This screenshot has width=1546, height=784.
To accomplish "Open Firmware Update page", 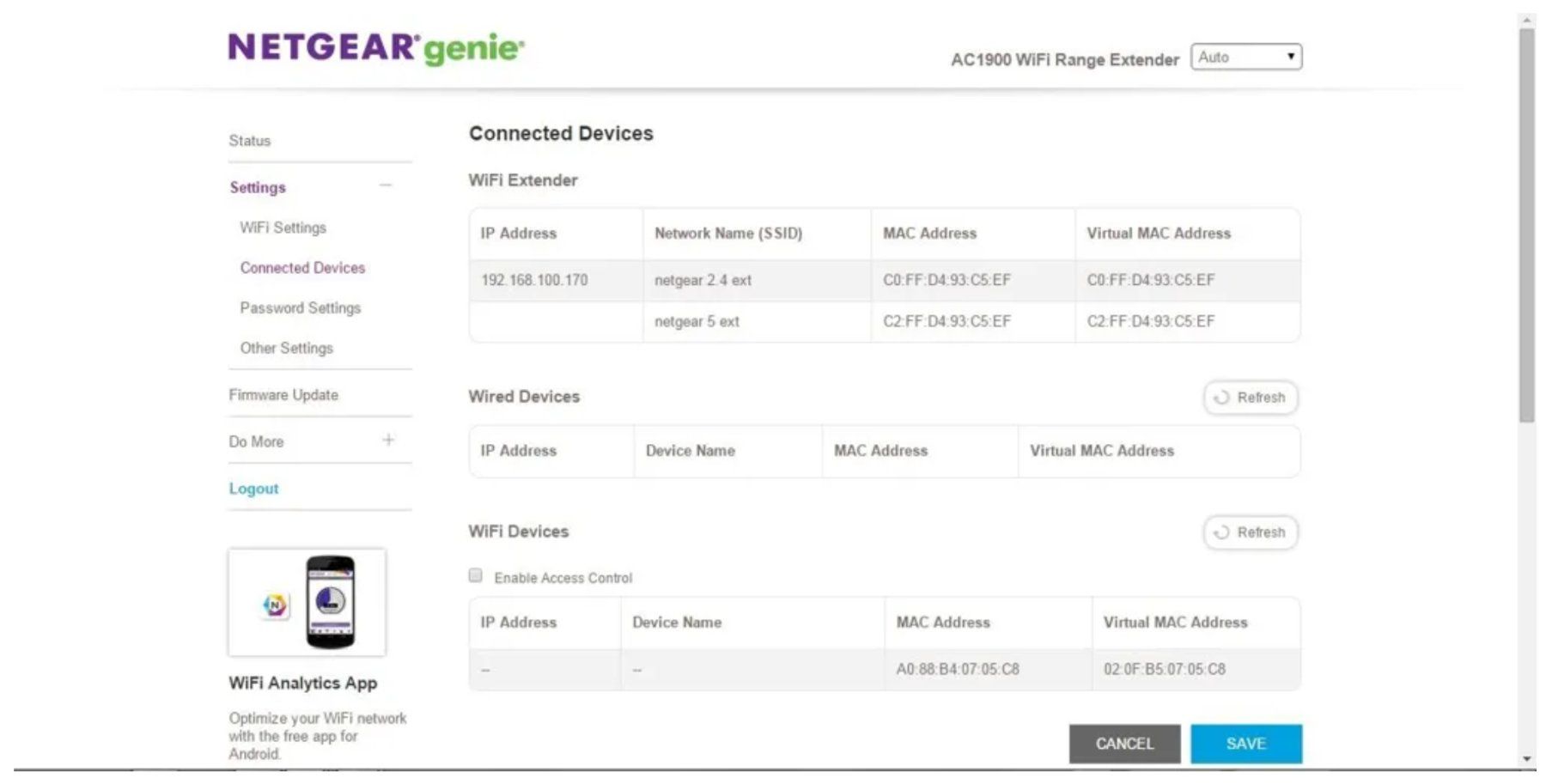I will tap(283, 395).
